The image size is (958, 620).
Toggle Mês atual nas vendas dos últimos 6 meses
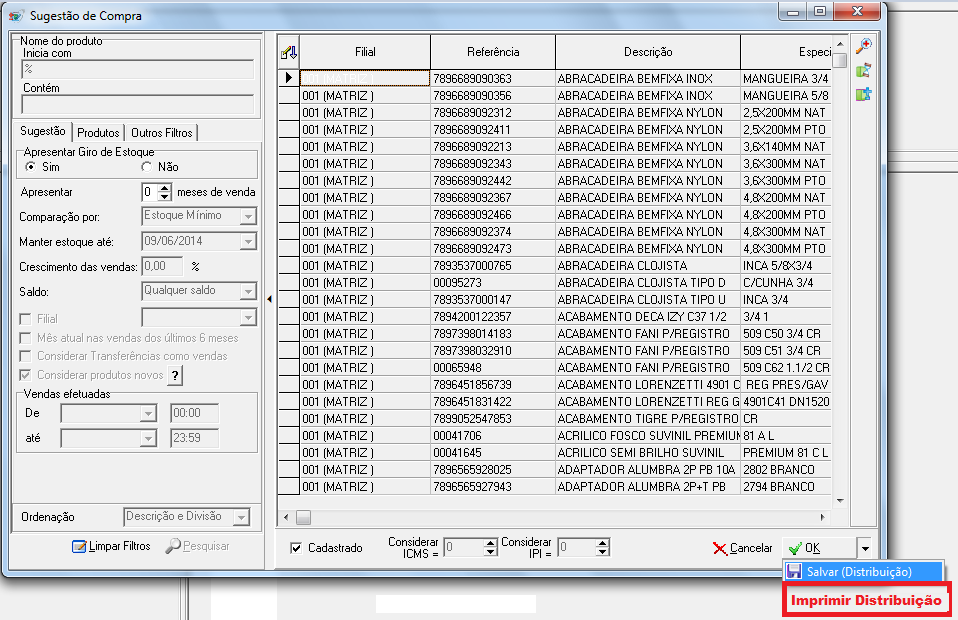(x=25, y=338)
